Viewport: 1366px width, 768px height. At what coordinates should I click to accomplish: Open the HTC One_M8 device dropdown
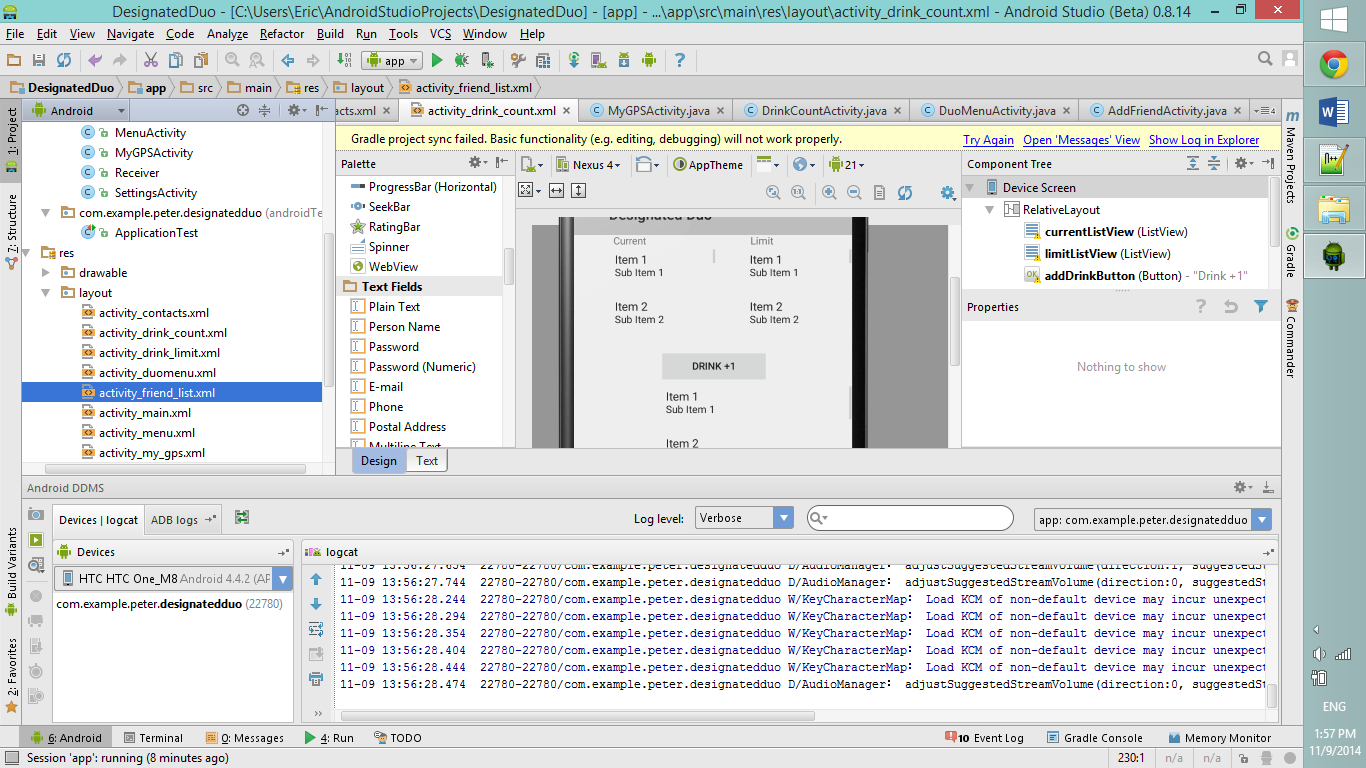(173, 578)
